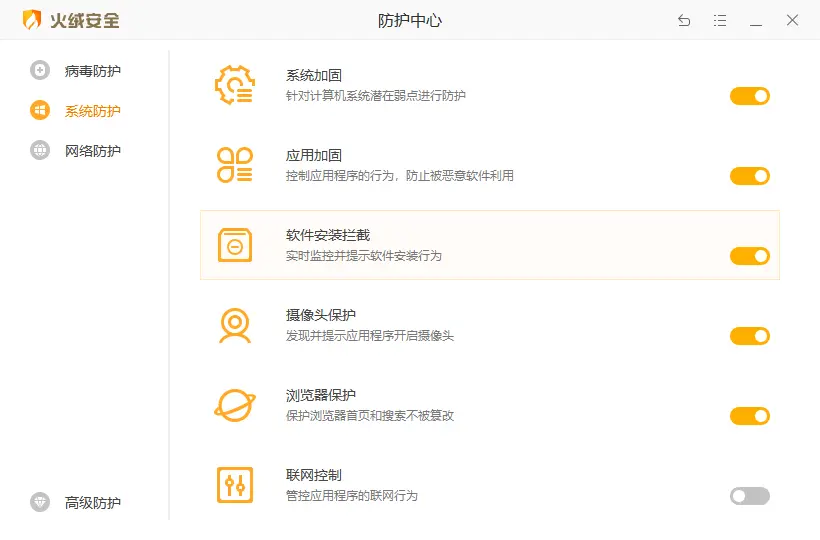The height and width of the screenshot is (540, 820).
Task: Click the 病毒防护 plus-circle icon
Action: click(x=40, y=70)
